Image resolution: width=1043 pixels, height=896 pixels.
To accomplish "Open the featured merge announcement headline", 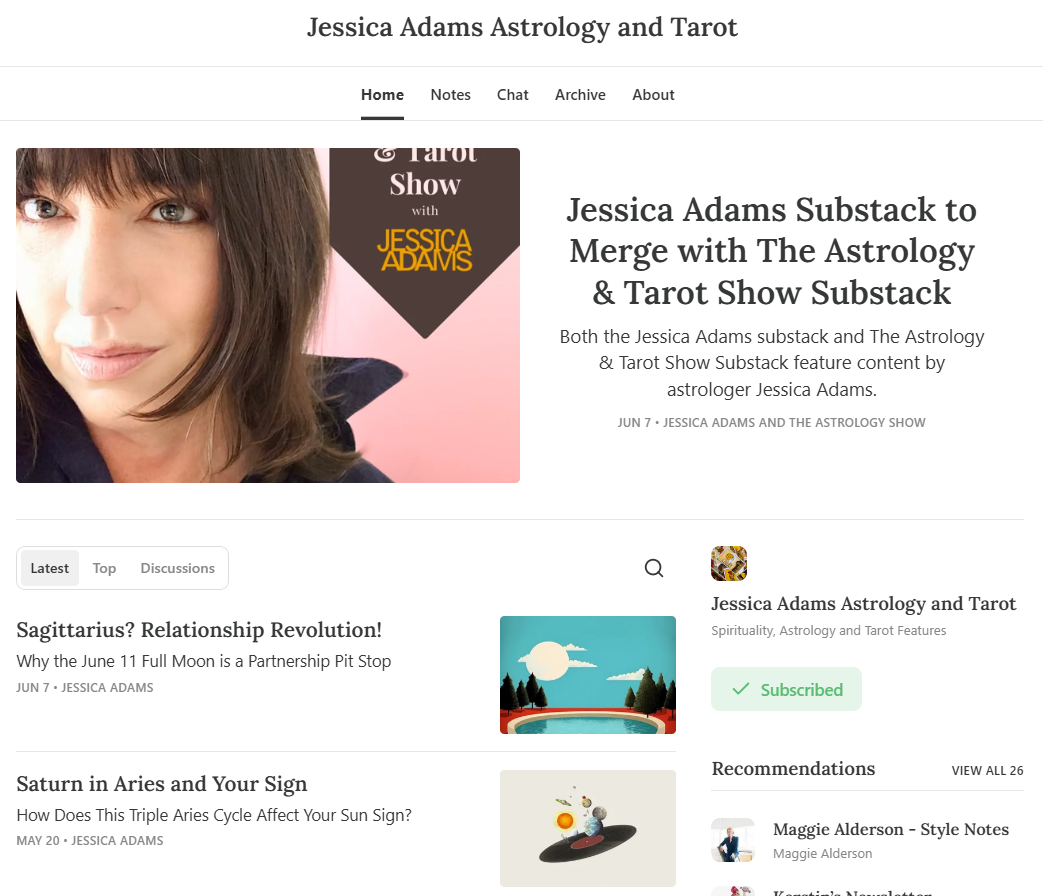I will [x=772, y=251].
